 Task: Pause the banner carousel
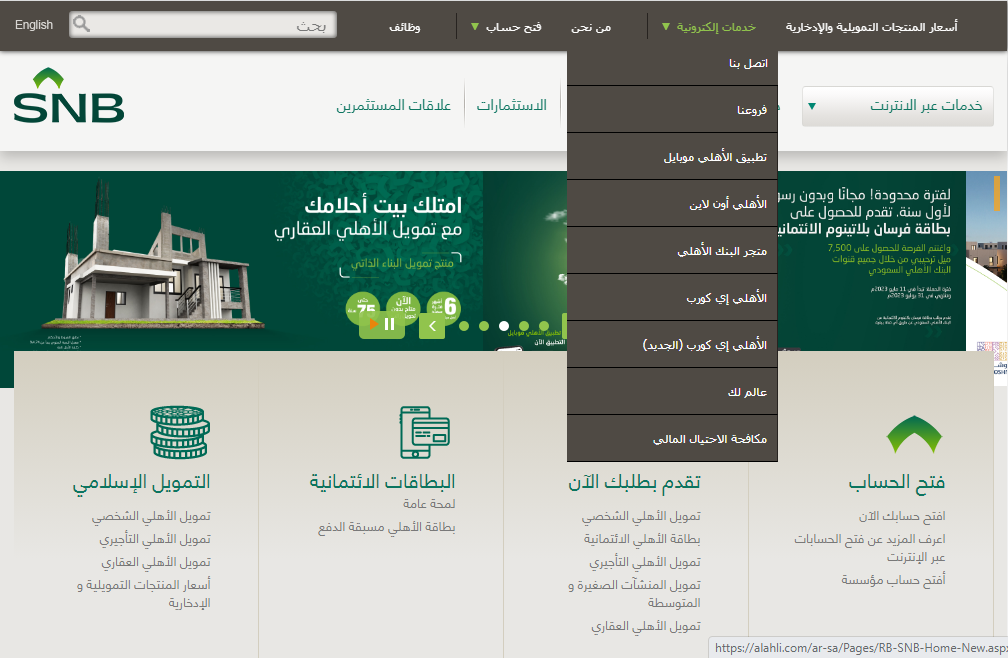click(390, 325)
